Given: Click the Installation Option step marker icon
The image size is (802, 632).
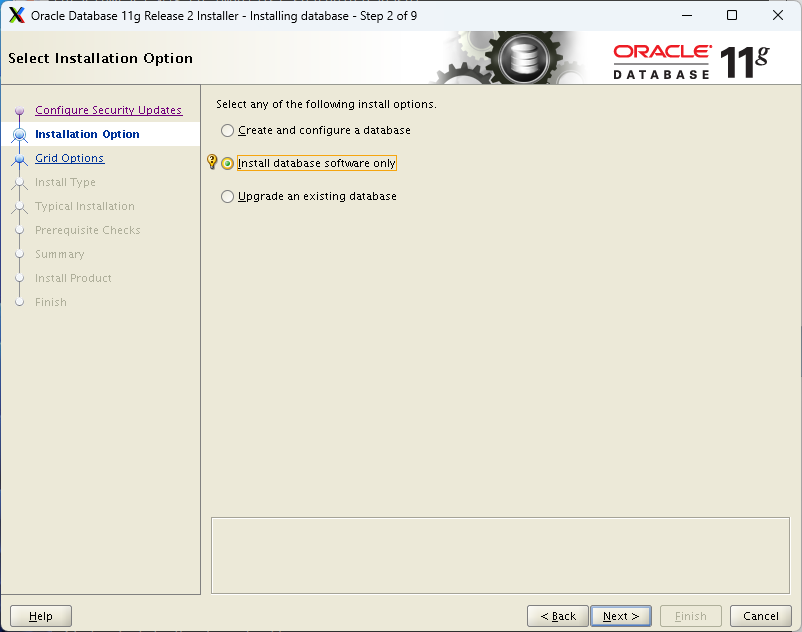Looking at the screenshot, I should click(19, 134).
